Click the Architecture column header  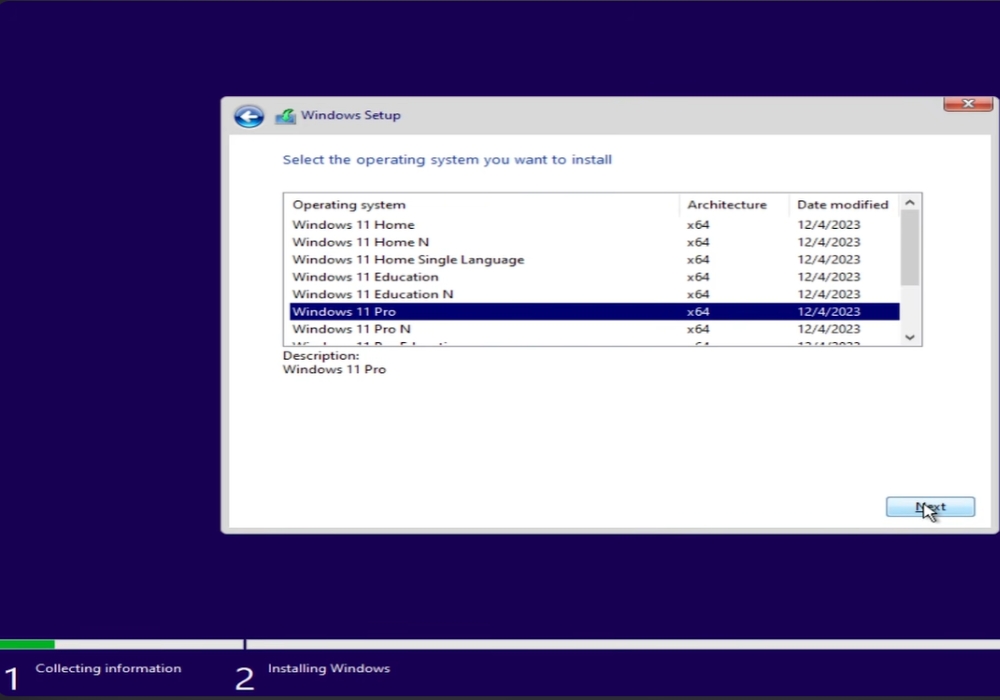pyautogui.click(x=734, y=205)
